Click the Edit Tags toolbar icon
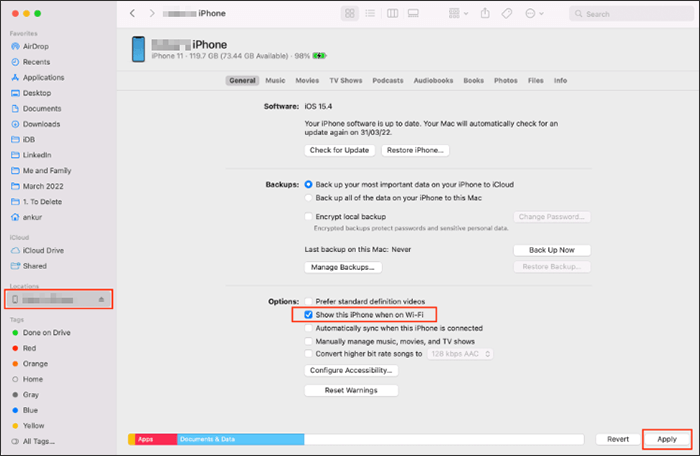700x456 pixels. (x=507, y=13)
